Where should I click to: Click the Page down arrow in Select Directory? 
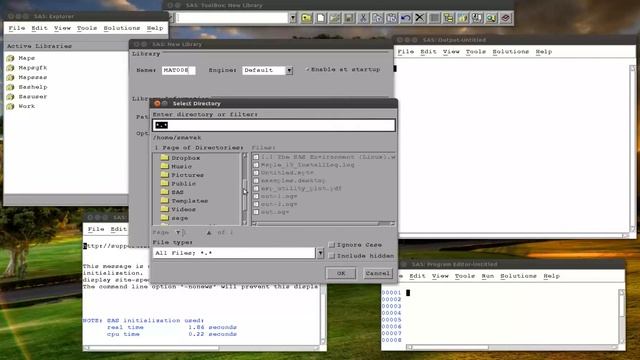(x=178, y=232)
